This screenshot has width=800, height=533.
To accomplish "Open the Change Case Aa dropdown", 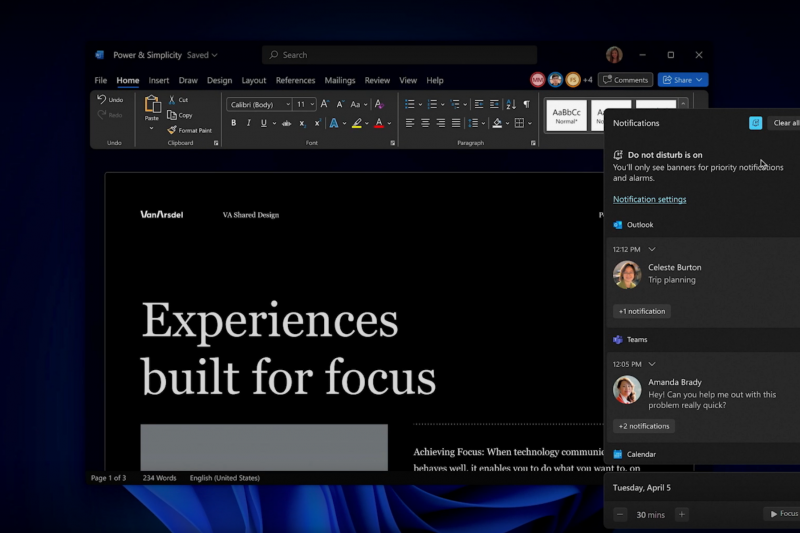I will [359, 104].
